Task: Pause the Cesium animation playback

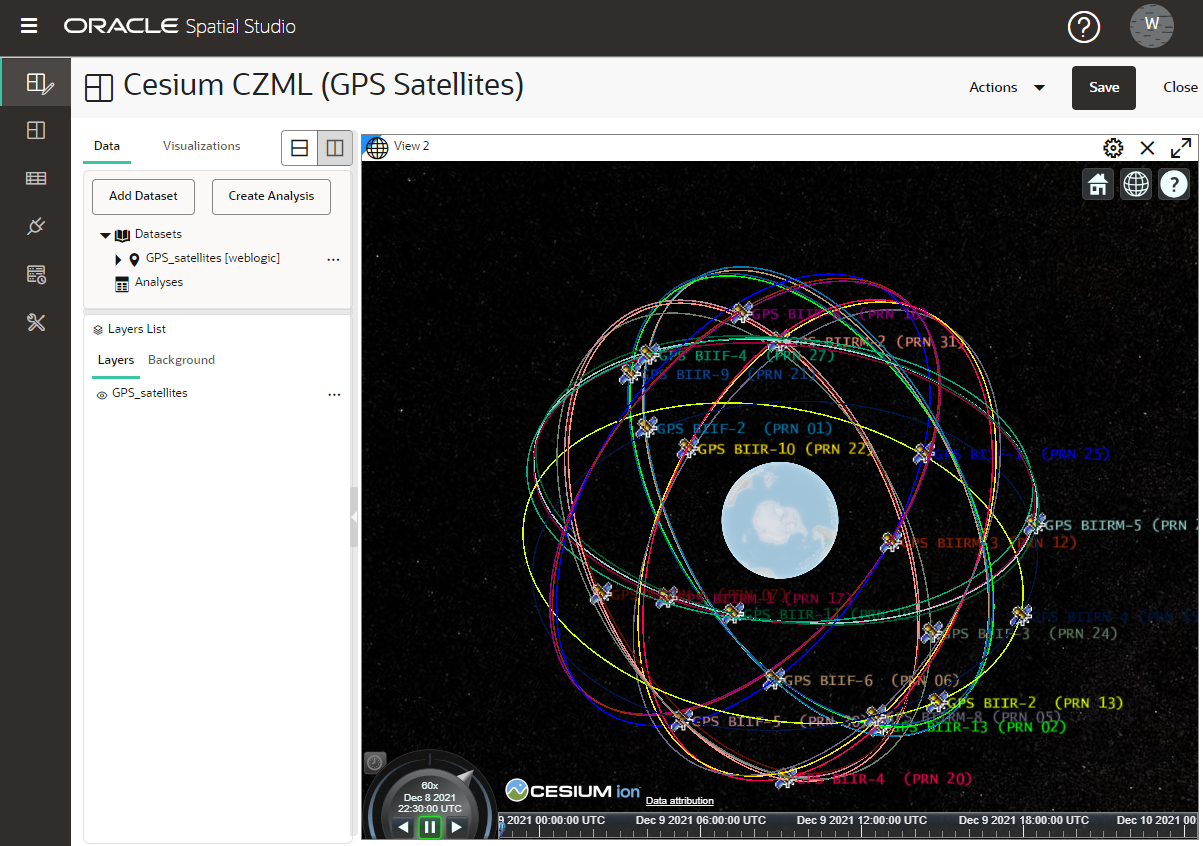Action: click(430, 827)
